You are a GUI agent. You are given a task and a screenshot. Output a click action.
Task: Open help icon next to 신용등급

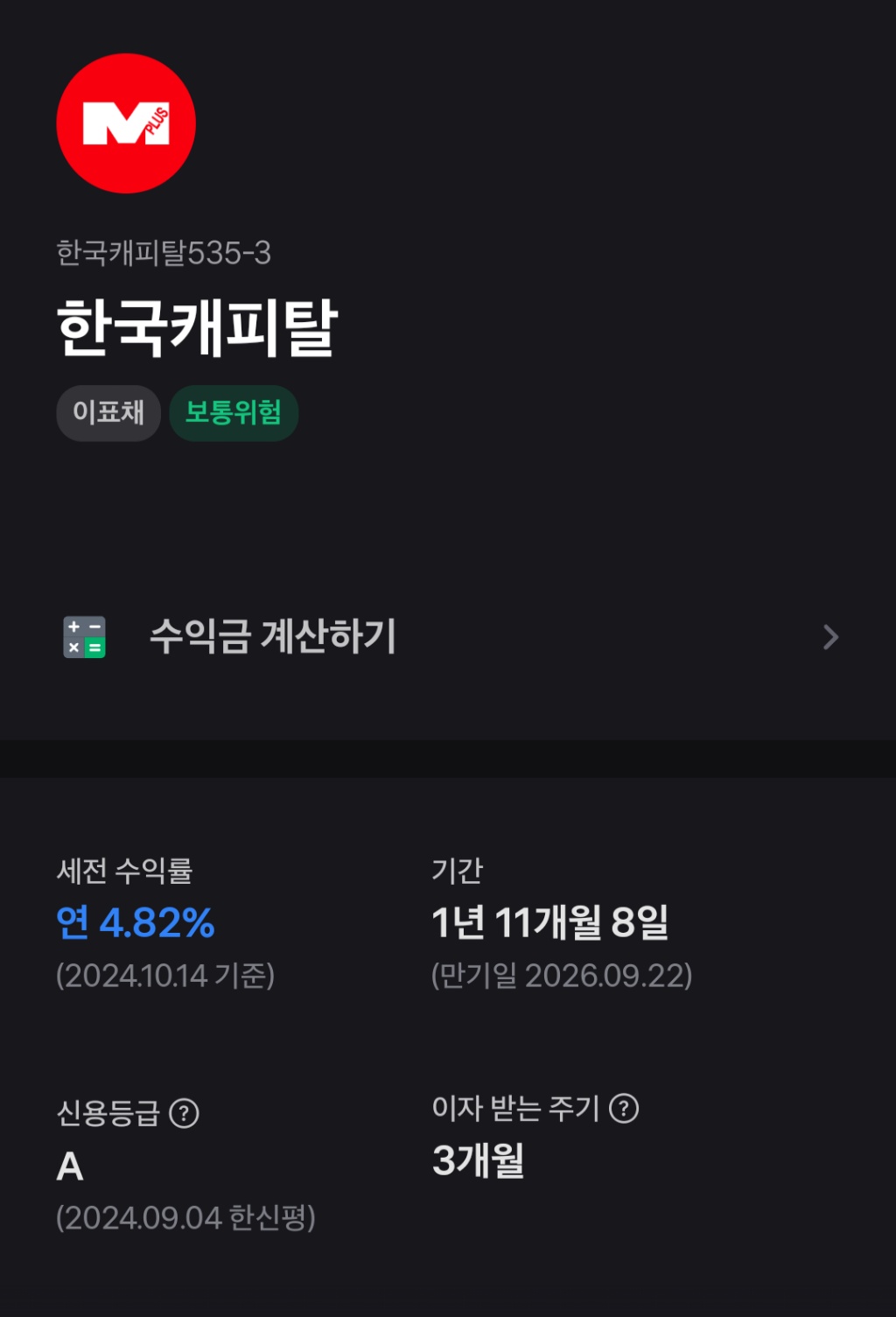point(184,1113)
